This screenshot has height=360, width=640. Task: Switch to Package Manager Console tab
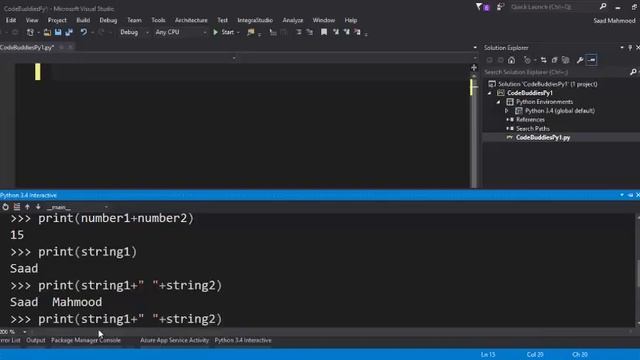86,340
